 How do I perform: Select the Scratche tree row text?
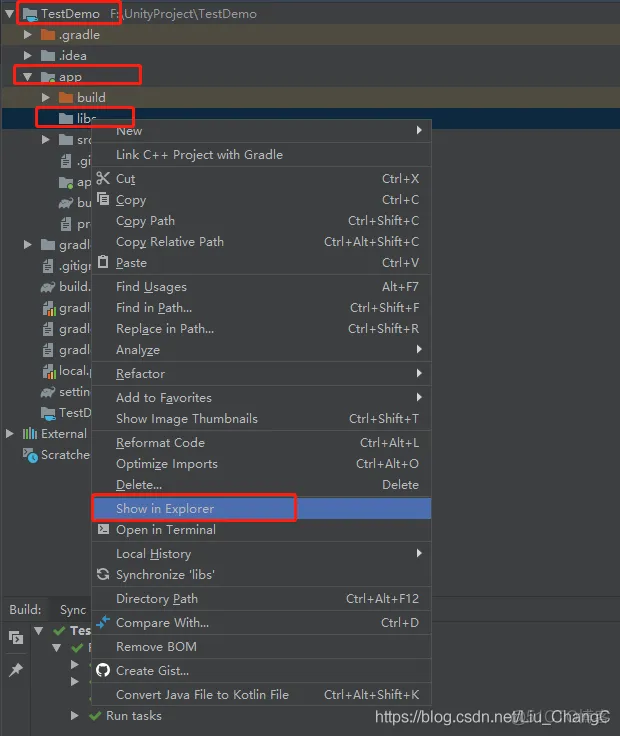(x=65, y=455)
